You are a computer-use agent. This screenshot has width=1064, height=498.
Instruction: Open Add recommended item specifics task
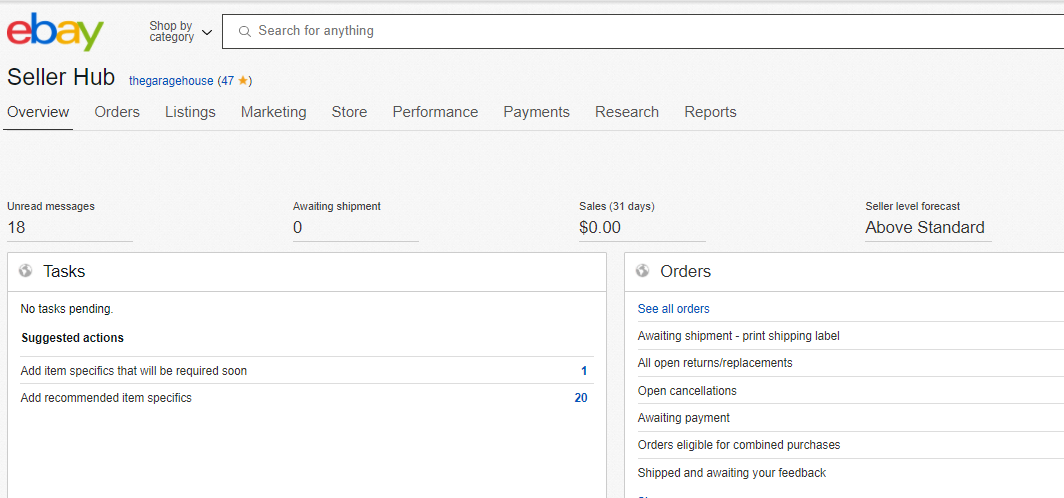pyautogui.click(x=106, y=398)
